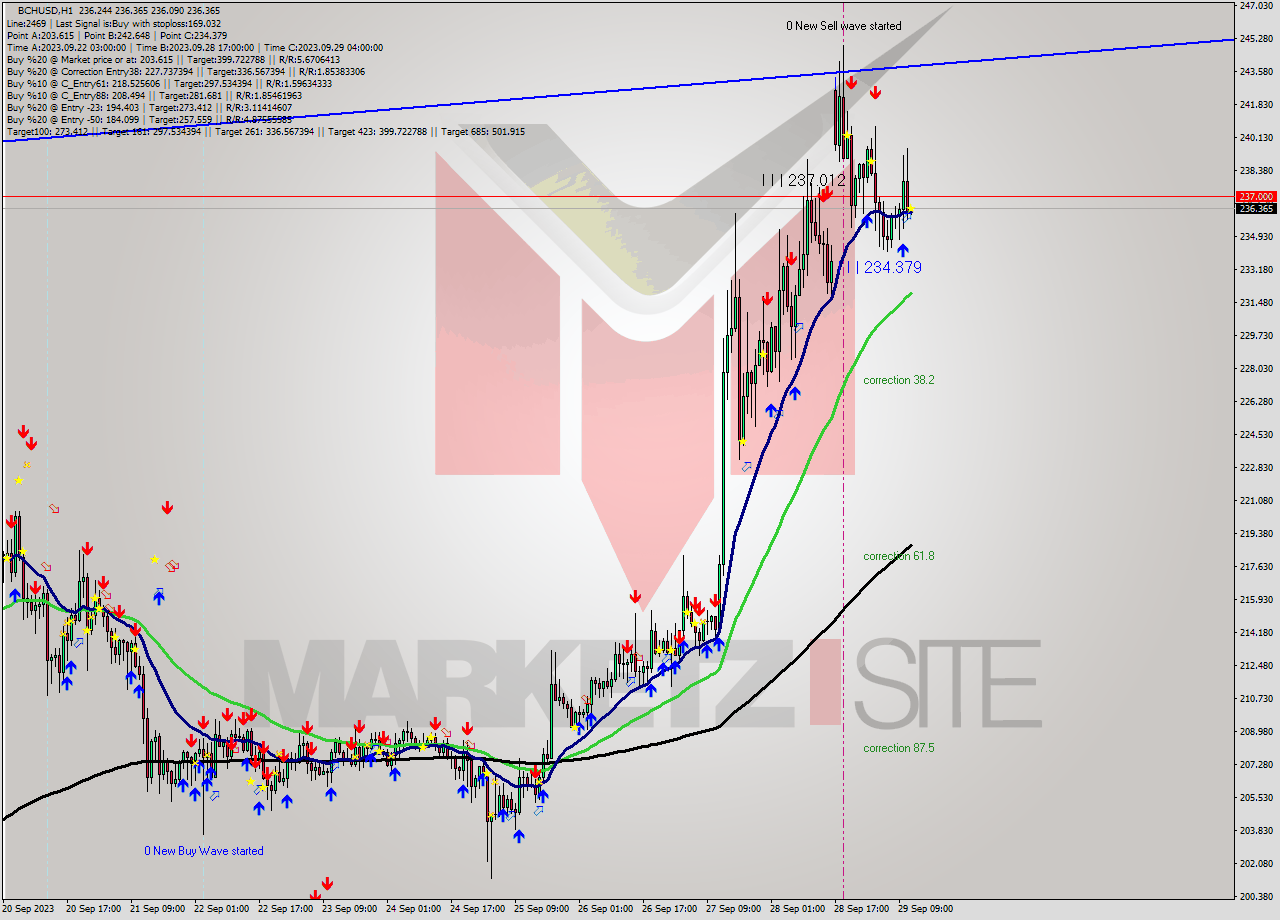Click the '21 Sep 09:00' time label

tap(158, 910)
